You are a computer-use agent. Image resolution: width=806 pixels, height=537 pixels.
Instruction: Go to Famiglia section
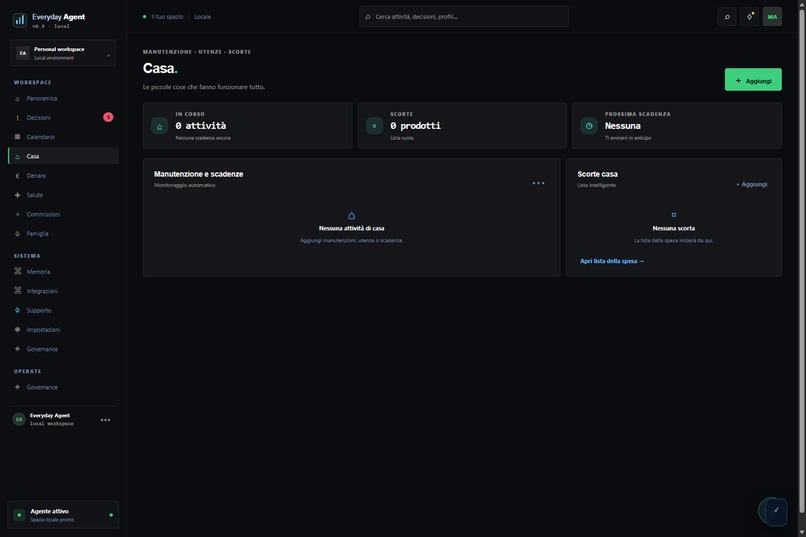point(63,233)
